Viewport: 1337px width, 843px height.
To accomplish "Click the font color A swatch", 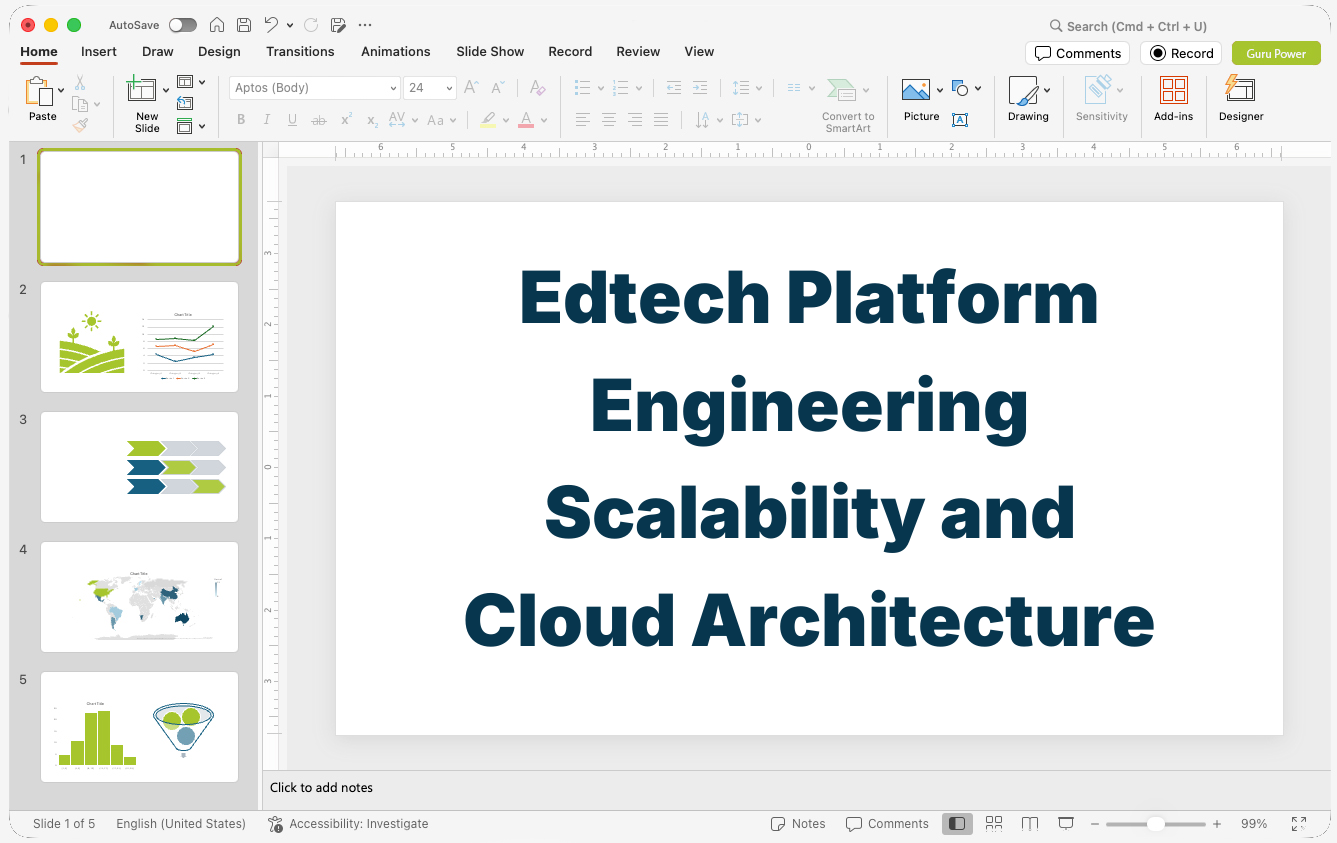I will pos(526,120).
